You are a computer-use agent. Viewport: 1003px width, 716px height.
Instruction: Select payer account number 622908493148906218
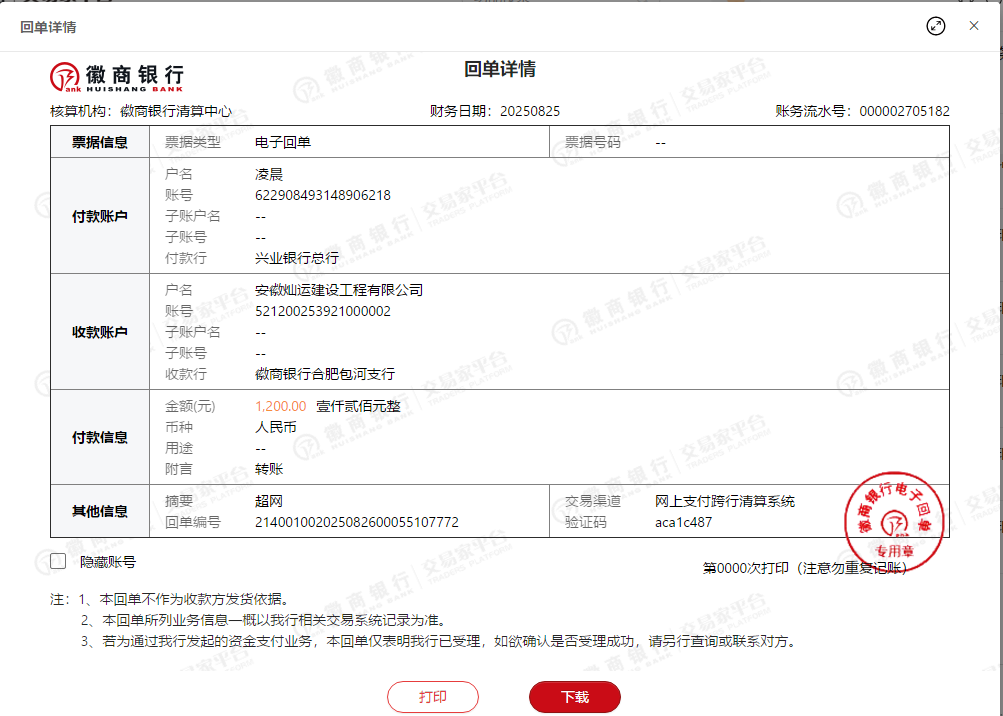[323, 195]
